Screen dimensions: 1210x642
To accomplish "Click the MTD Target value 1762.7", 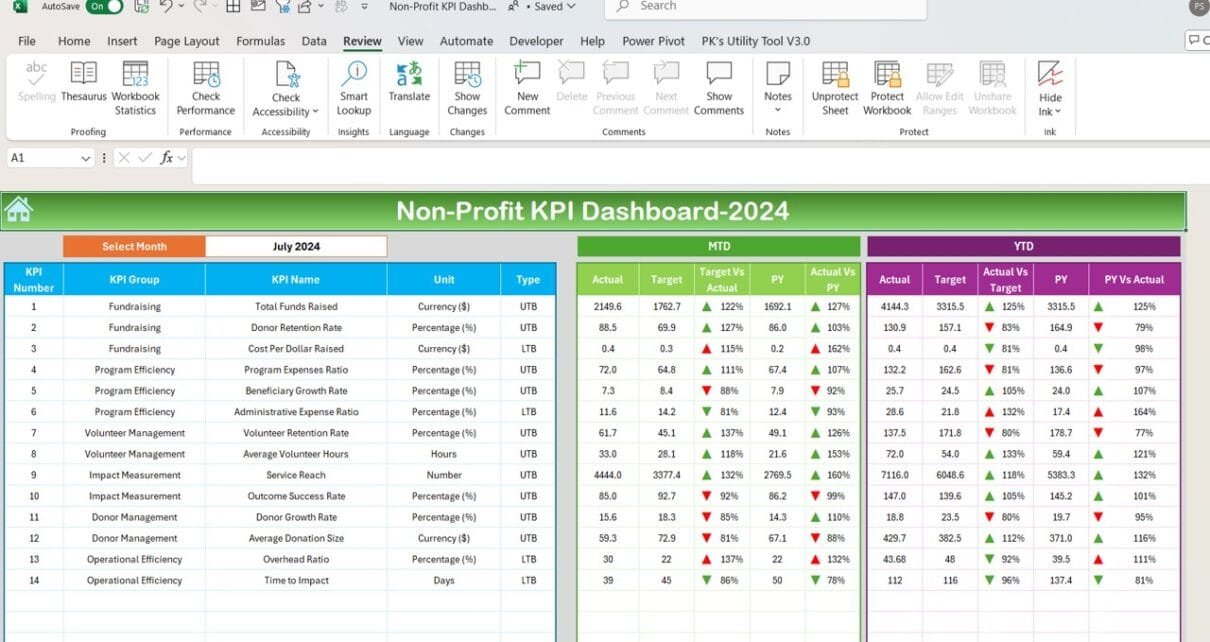I will coord(666,307).
